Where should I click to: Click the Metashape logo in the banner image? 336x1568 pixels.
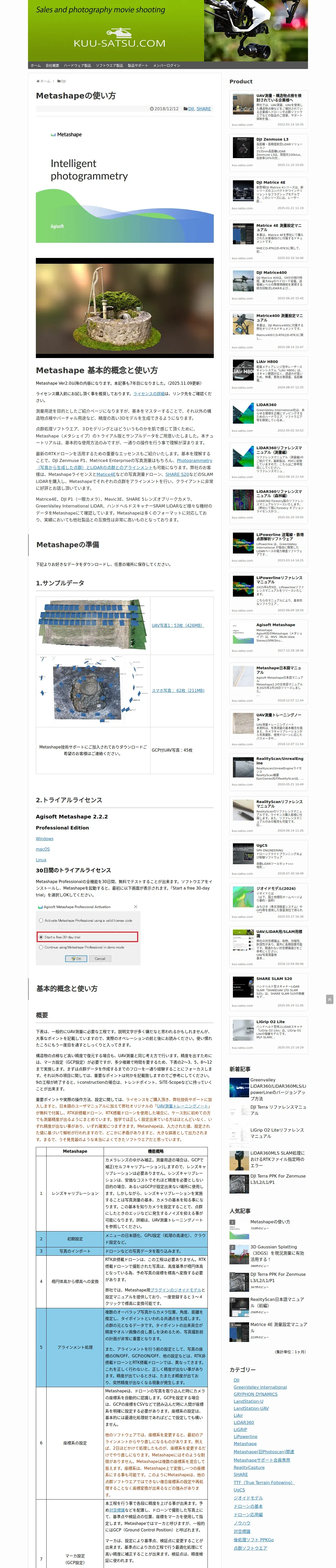tap(66, 135)
